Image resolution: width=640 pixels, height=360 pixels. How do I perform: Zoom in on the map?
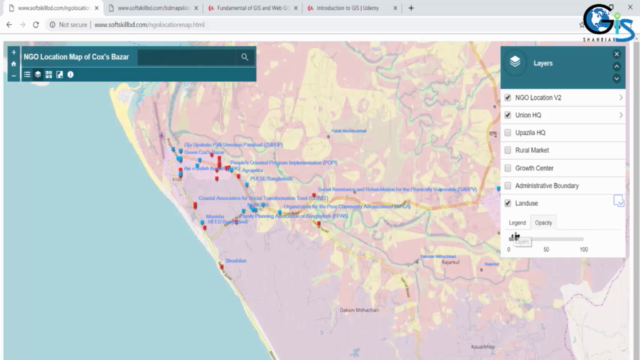(x=13, y=52)
